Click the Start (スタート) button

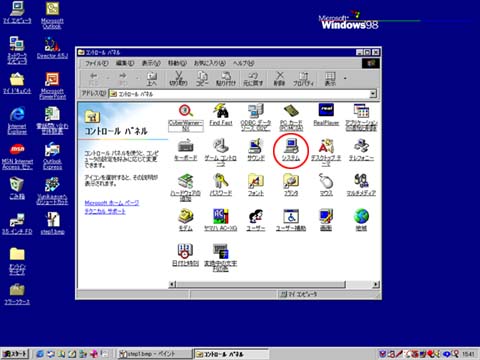(15, 354)
